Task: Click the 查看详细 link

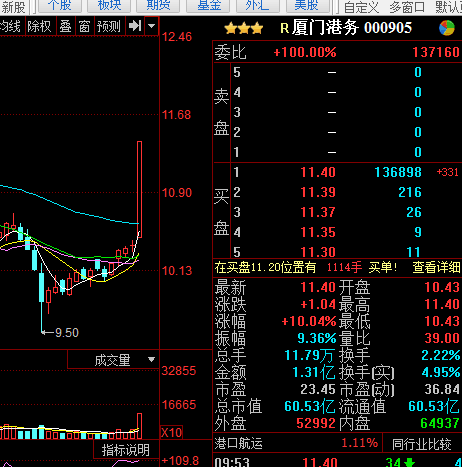Action: pyautogui.click(x=436, y=267)
